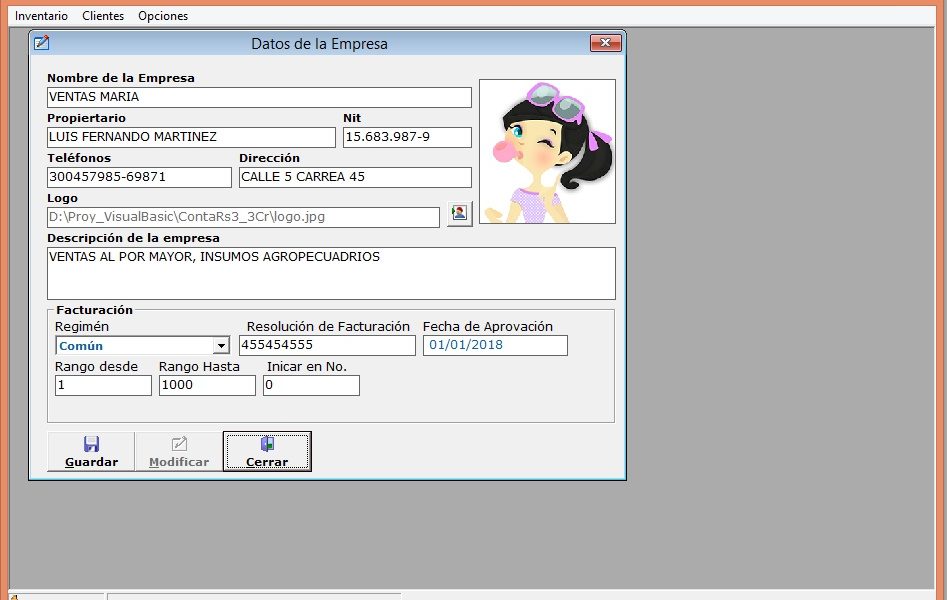The width and height of the screenshot is (947, 600).
Task: Expand the Regimén dropdown arrow
Action: tap(221, 346)
